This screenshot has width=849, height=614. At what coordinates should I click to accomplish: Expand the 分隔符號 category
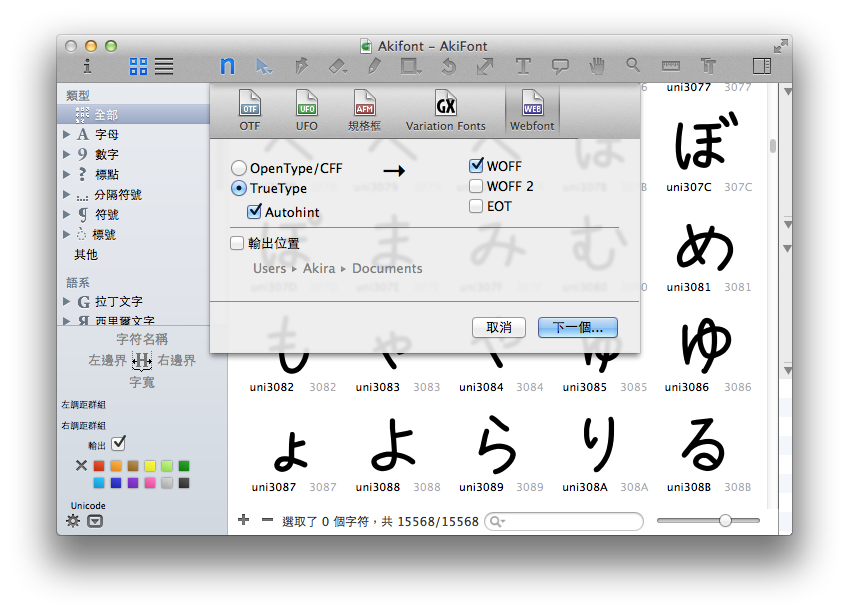click(66, 194)
